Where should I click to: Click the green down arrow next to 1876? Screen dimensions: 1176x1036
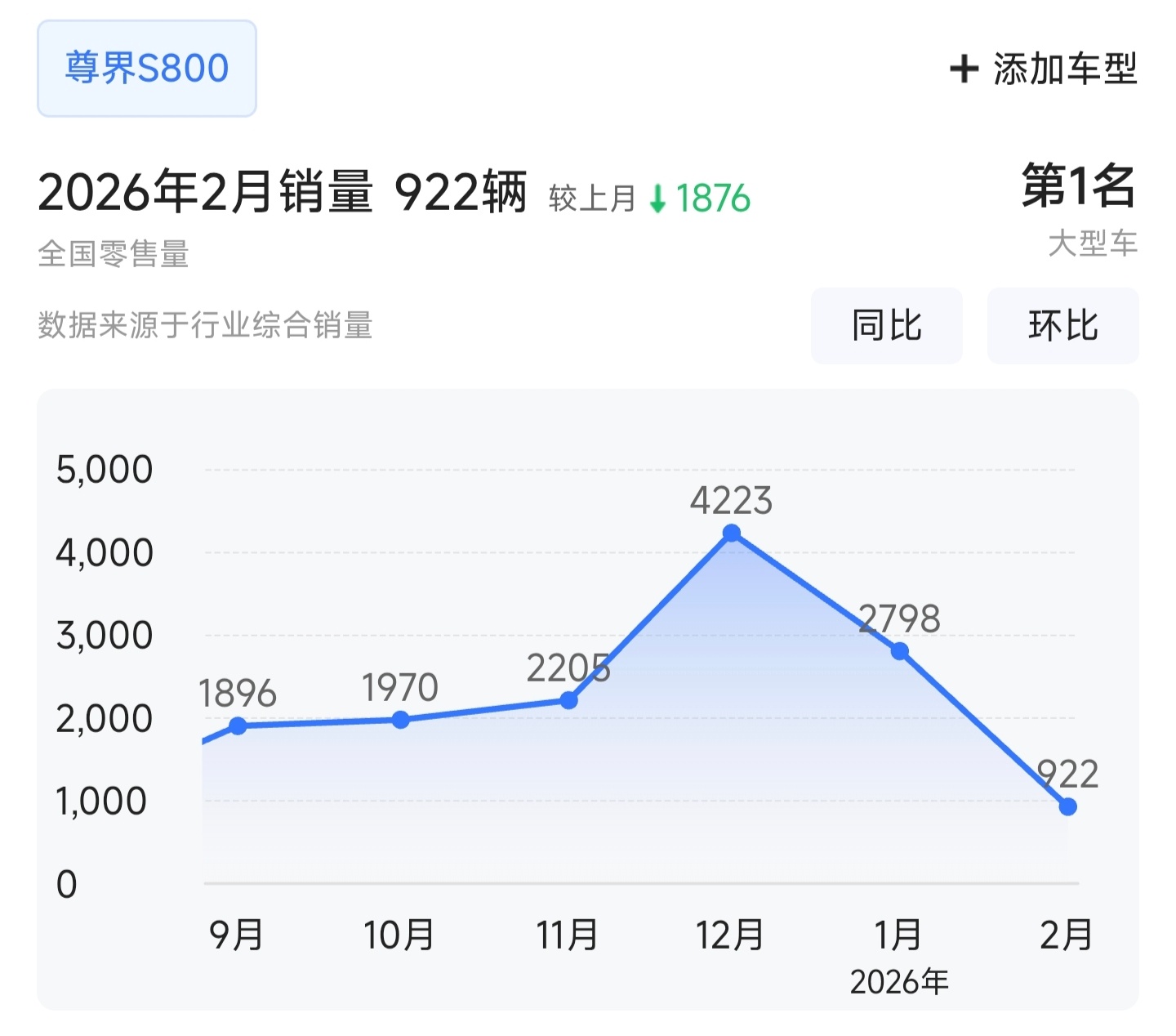point(657,199)
